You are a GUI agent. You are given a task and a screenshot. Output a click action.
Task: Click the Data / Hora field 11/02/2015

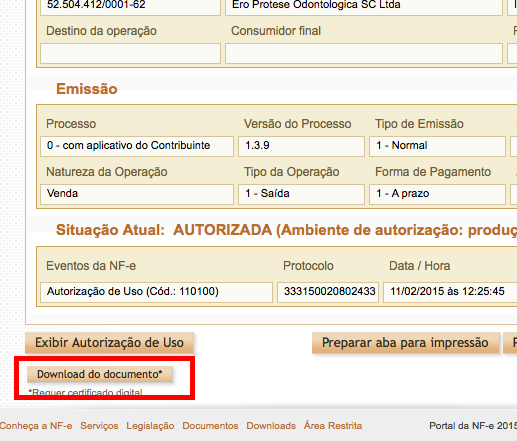pyautogui.click(x=450, y=292)
